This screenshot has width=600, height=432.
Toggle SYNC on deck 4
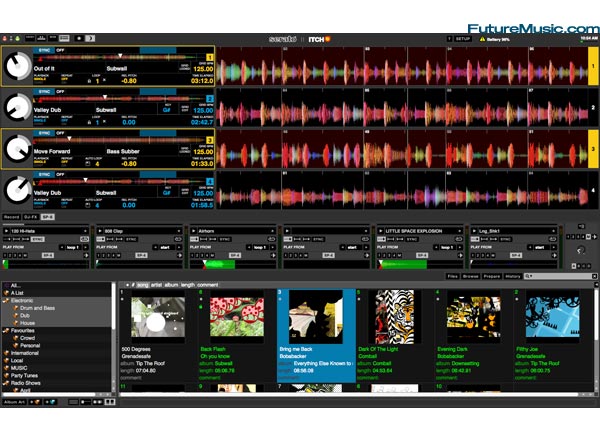[x=44, y=174]
